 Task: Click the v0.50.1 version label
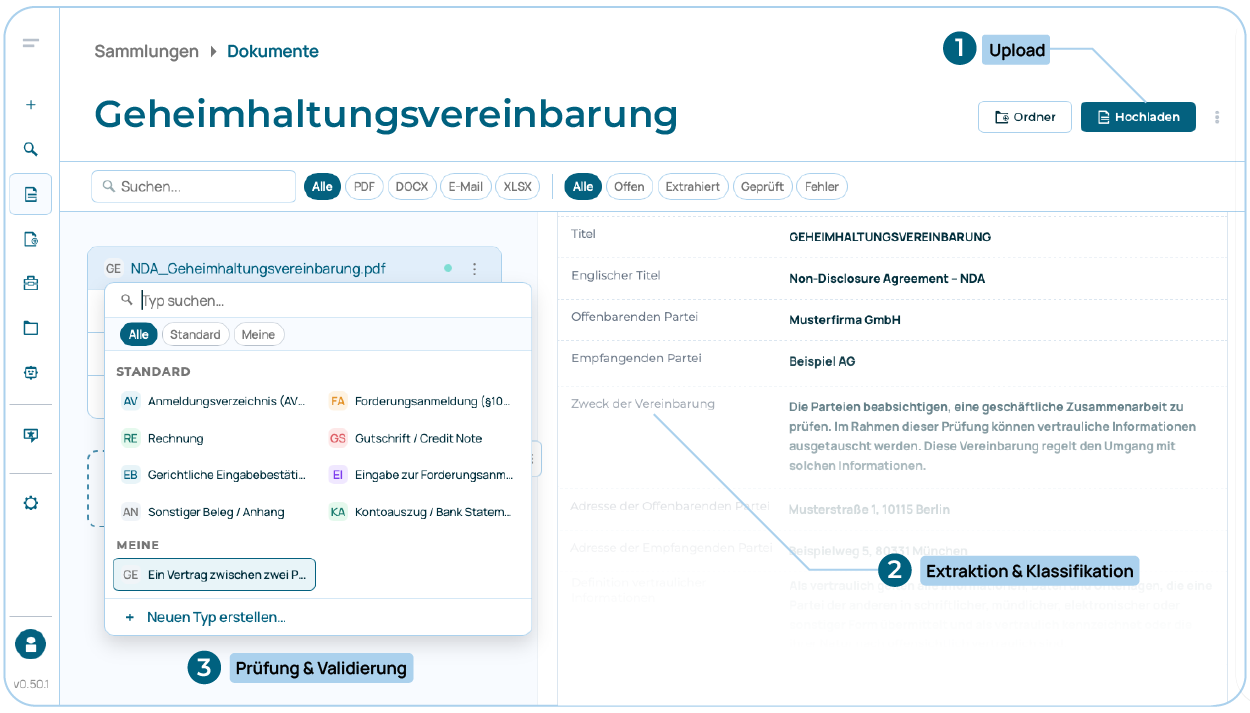click(31, 685)
